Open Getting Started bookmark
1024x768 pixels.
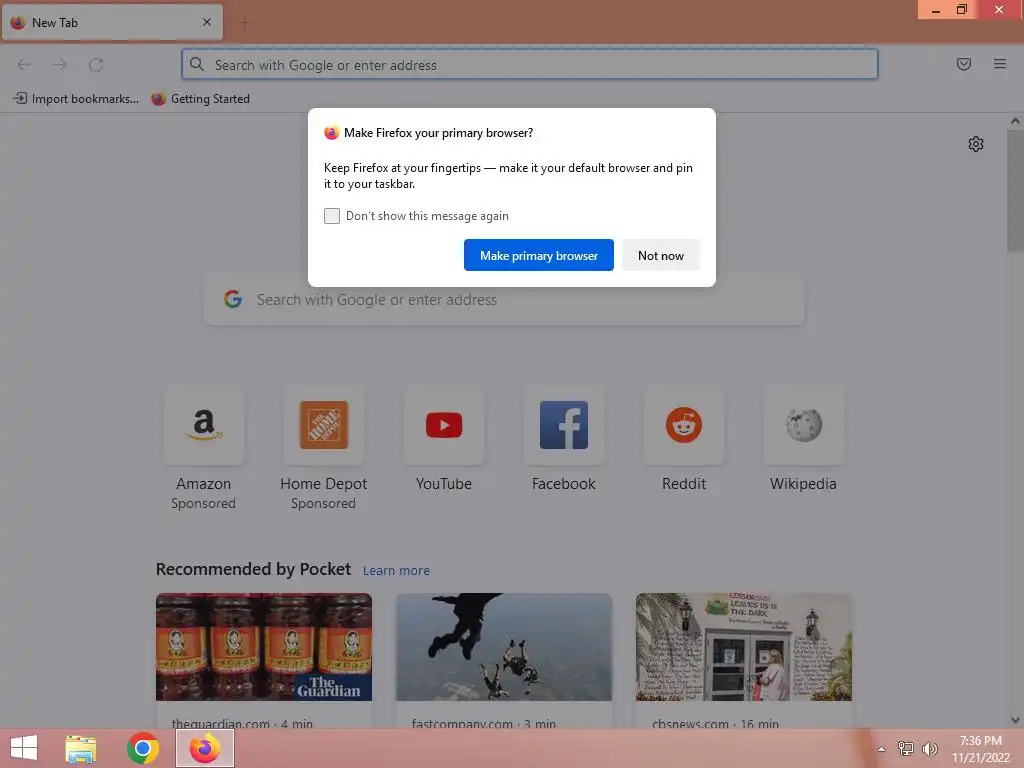point(200,99)
